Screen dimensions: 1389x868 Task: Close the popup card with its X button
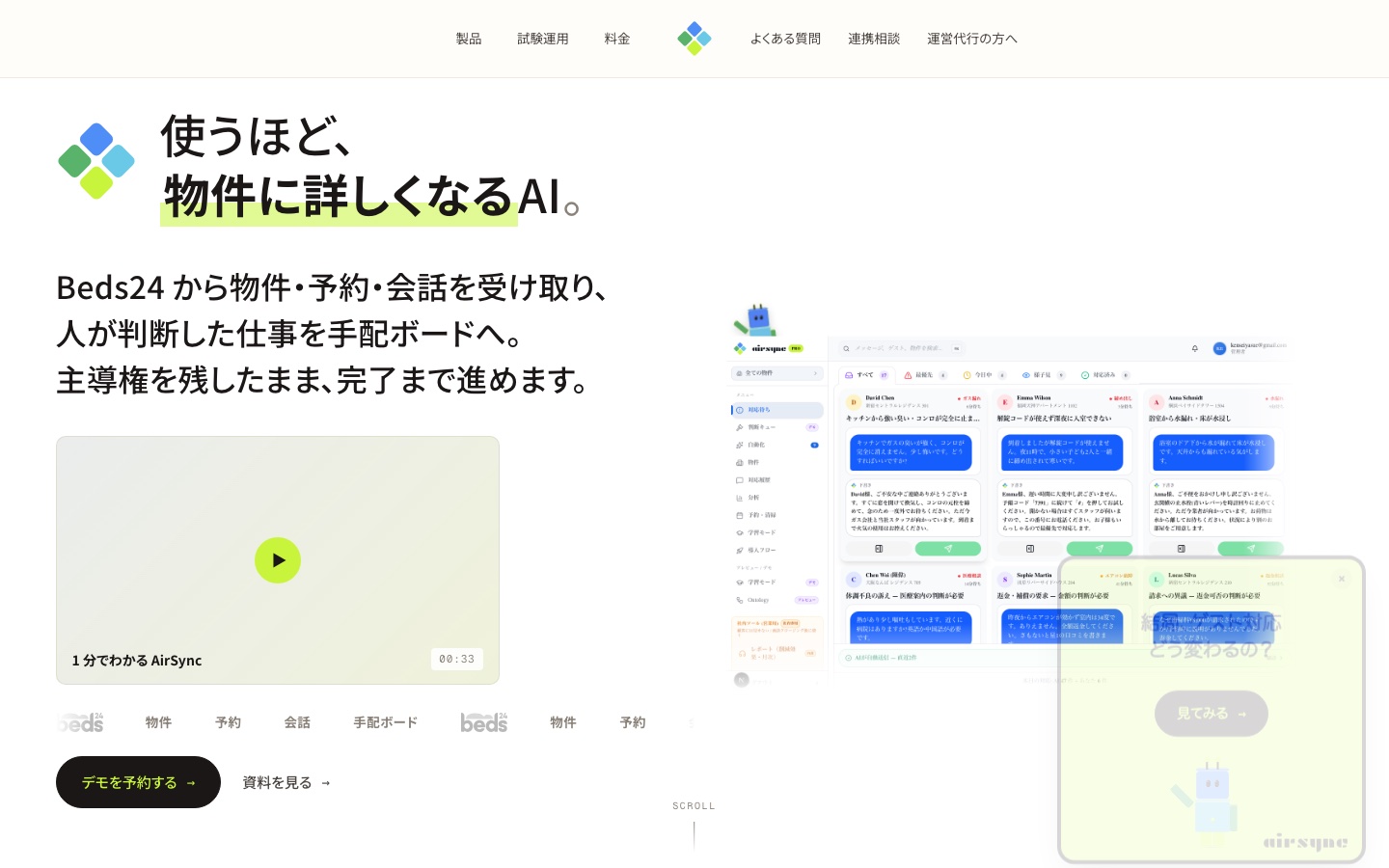coord(1342,579)
